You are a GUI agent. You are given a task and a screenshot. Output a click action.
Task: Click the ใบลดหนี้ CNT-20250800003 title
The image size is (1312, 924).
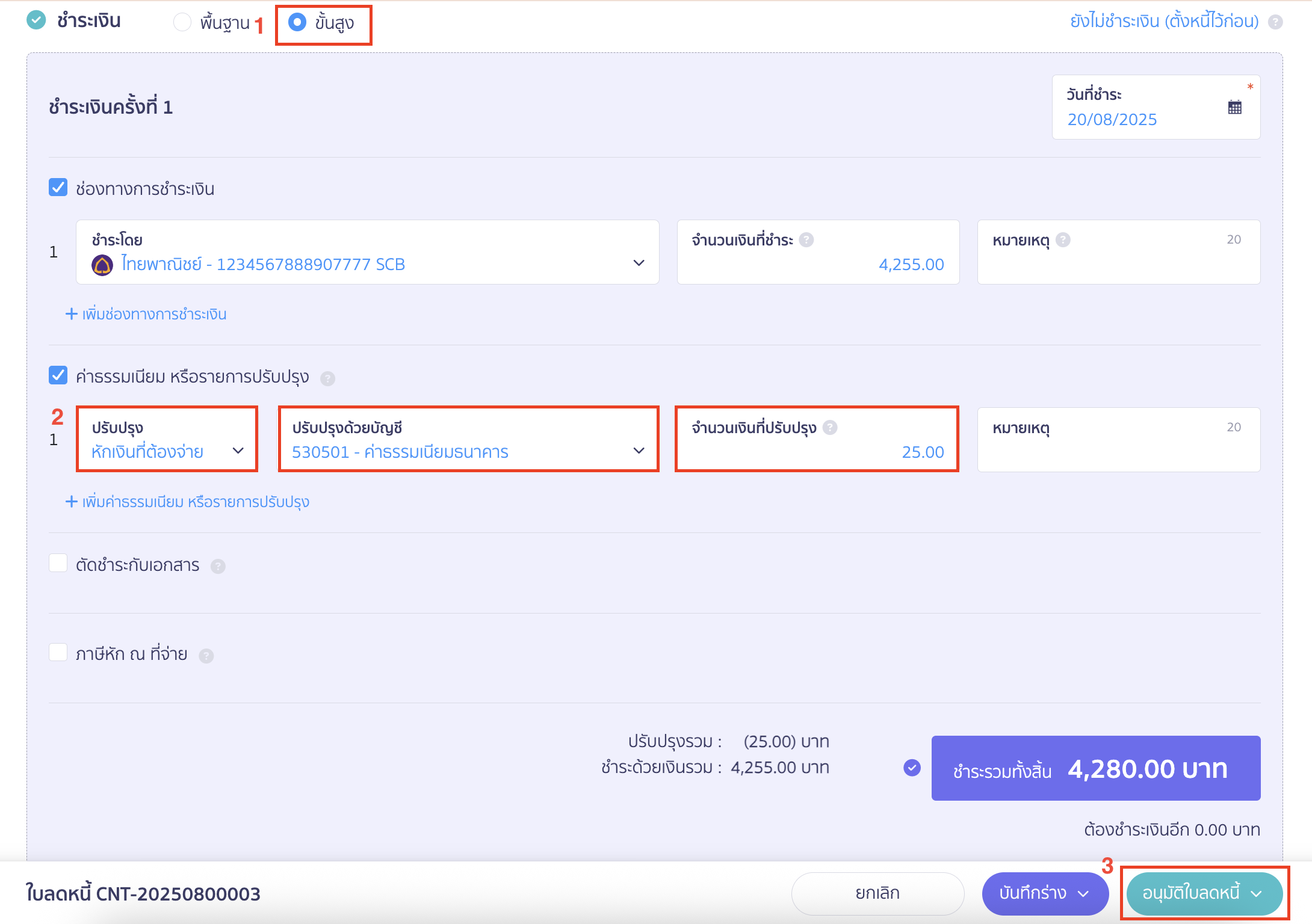click(143, 894)
